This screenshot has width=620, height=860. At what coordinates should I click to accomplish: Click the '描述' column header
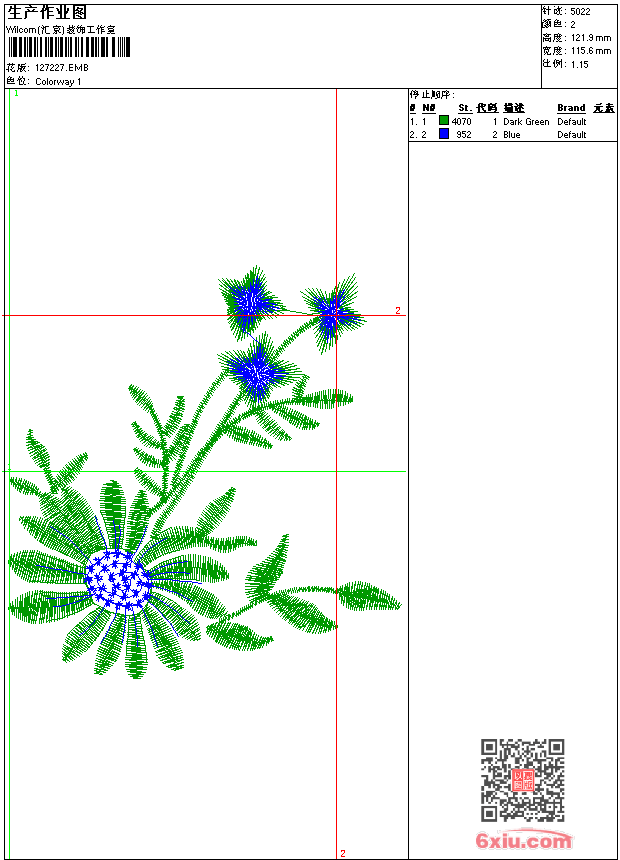[514, 108]
